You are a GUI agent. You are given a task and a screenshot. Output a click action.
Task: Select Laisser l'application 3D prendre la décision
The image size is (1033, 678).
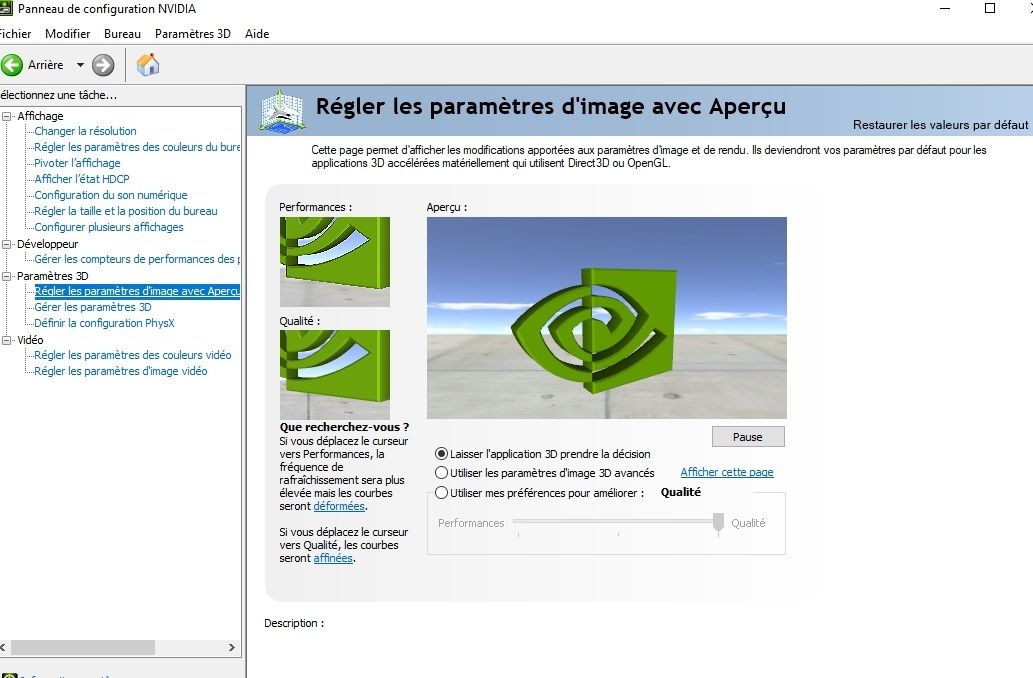pyautogui.click(x=441, y=453)
